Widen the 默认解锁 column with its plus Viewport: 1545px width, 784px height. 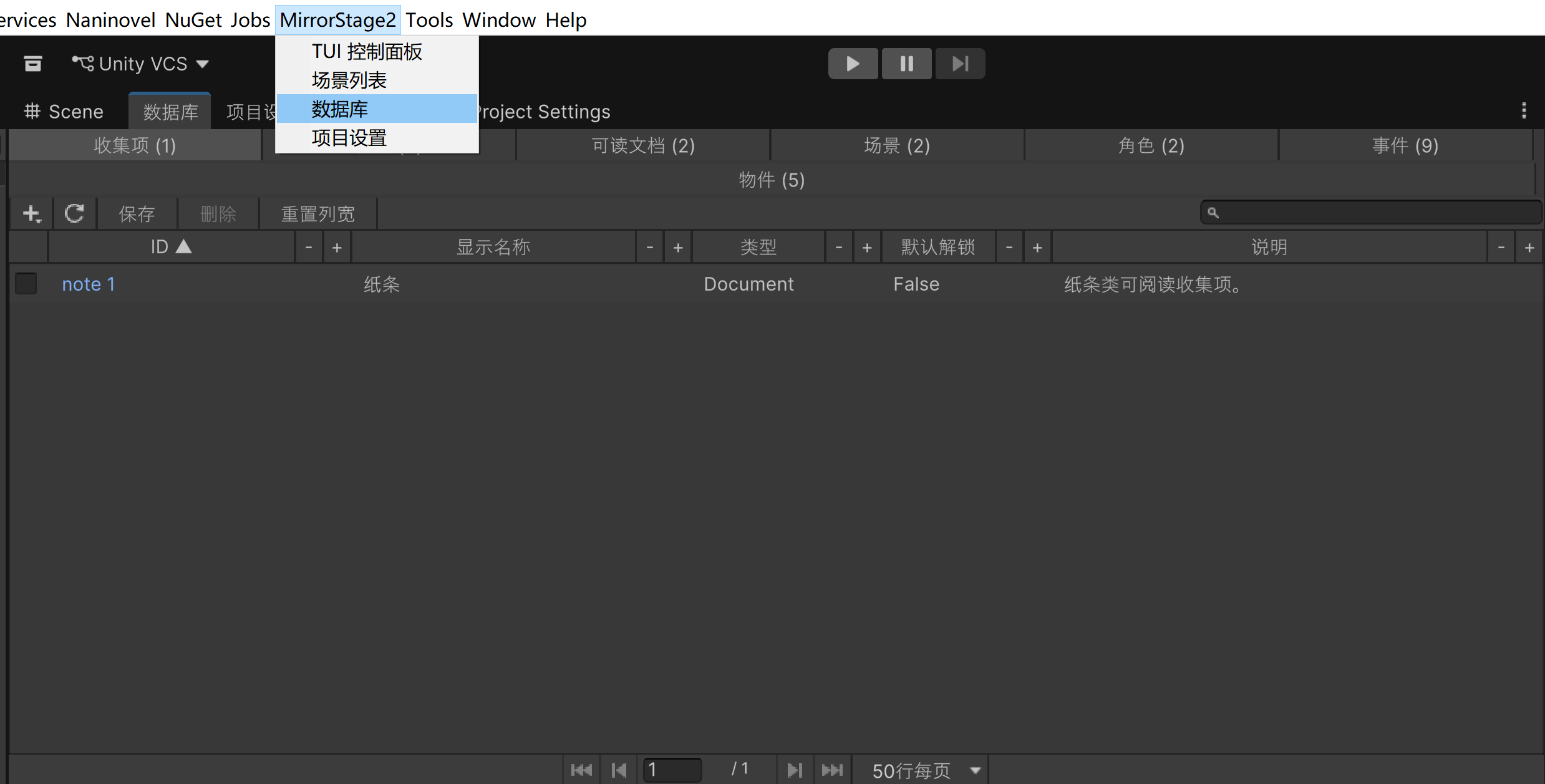click(x=1037, y=248)
